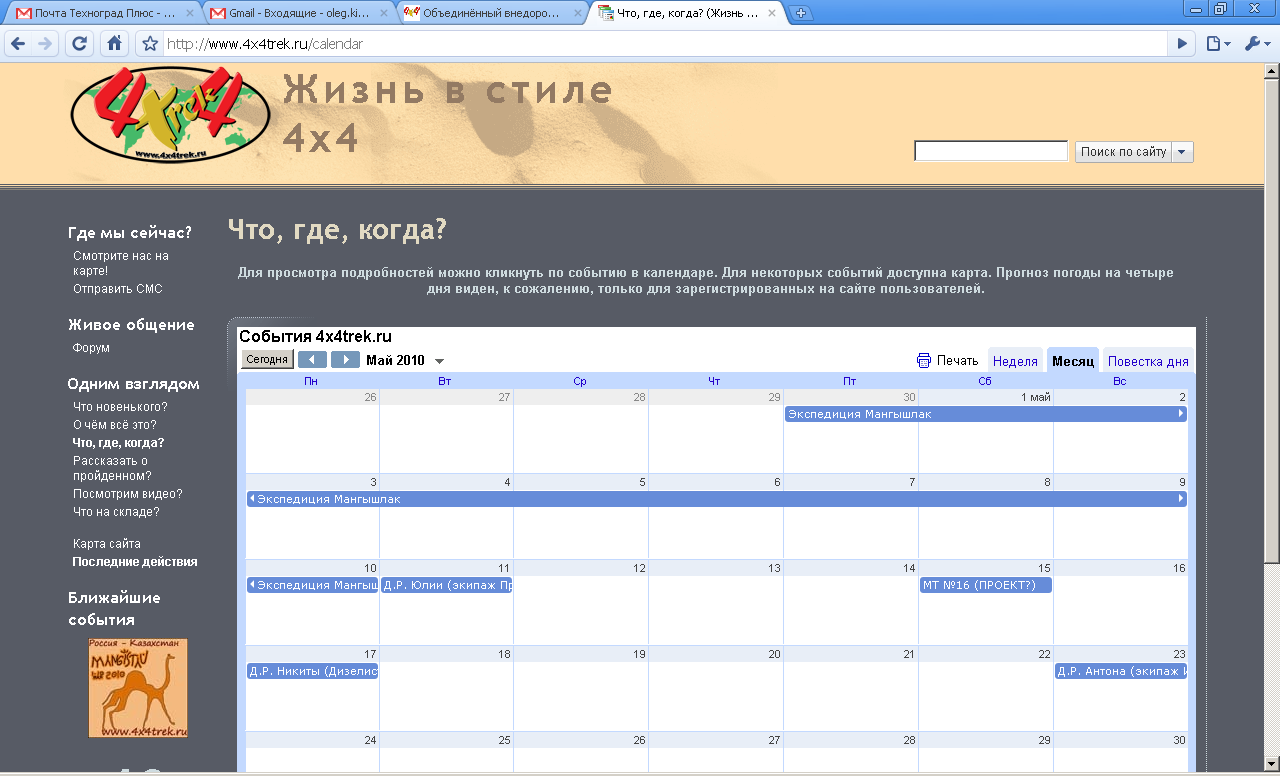Go to browser home page icon
The image size is (1280, 776).
point(114,44)
